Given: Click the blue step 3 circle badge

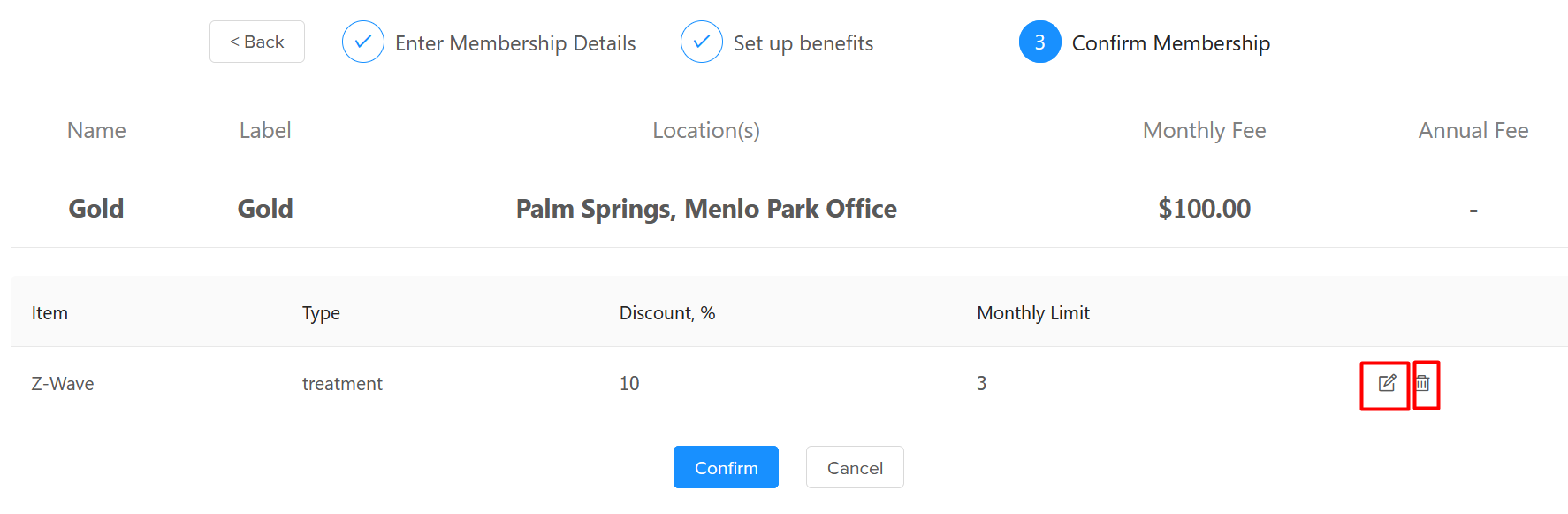Looking at the screenshot, I should tap(1039, 42).
